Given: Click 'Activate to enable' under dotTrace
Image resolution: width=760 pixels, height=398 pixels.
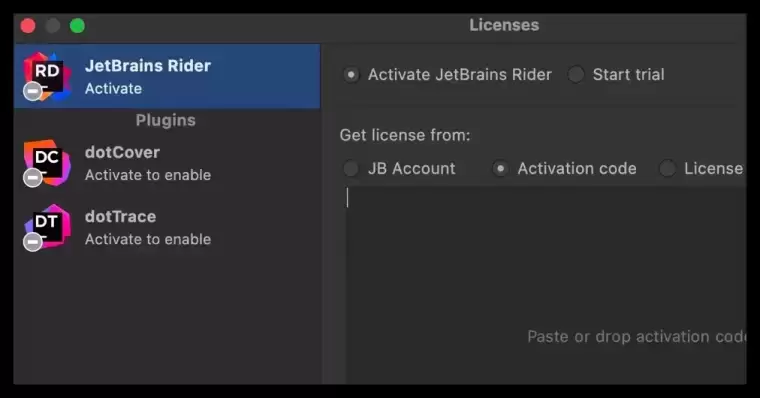Looking at the screenshot, I should pos(148,239).
